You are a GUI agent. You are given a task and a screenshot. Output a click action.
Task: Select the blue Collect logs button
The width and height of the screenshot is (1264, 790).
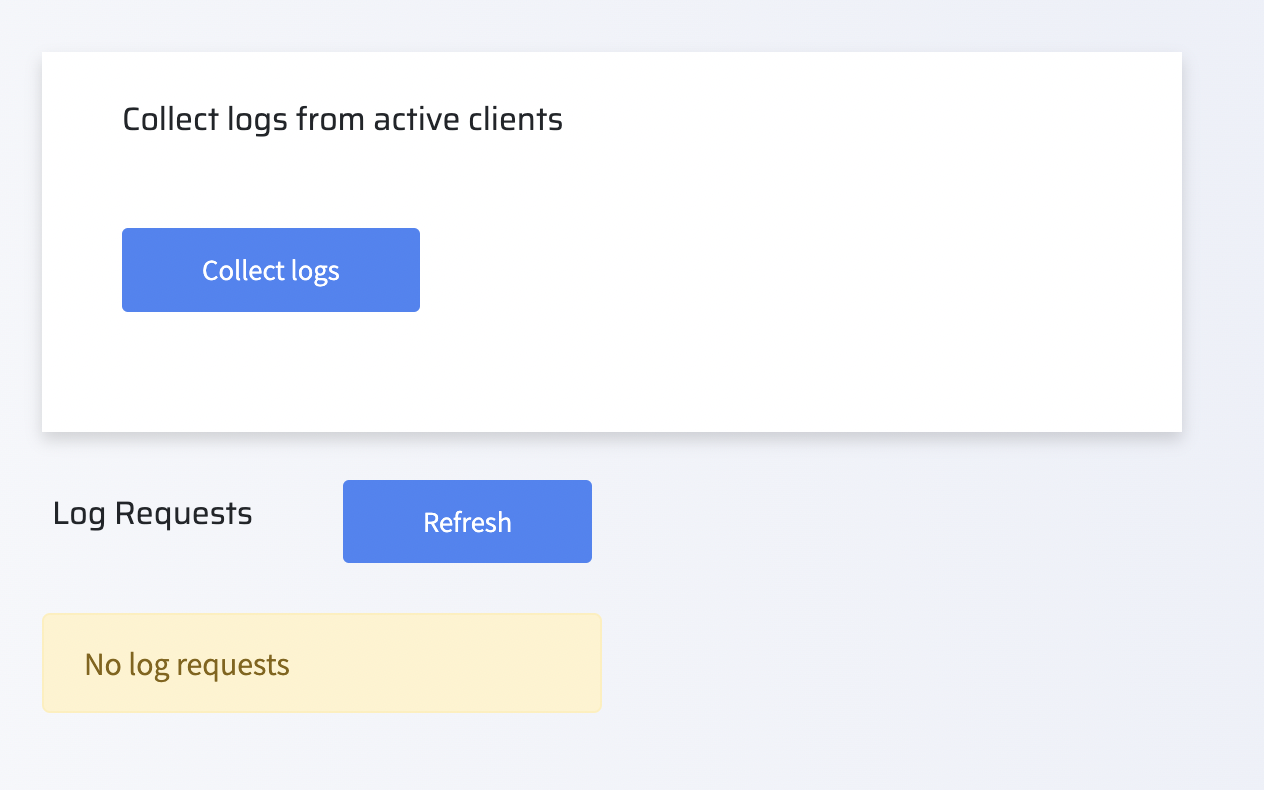click(270, 270)
